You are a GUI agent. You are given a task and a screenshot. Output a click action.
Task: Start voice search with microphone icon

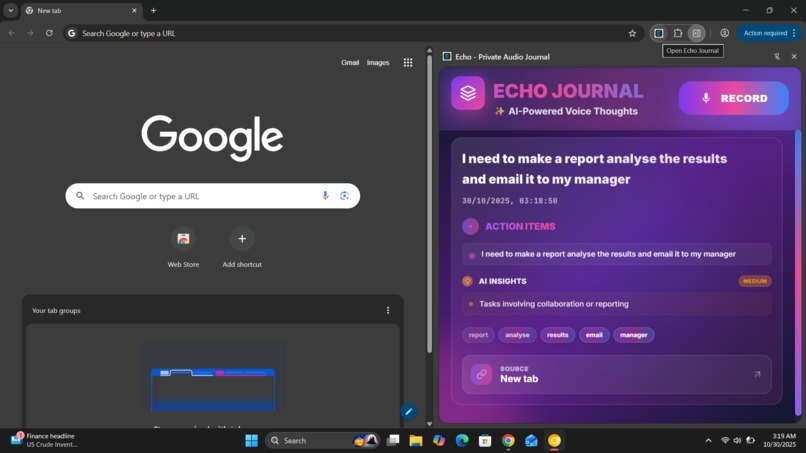(x=325, y=195)
